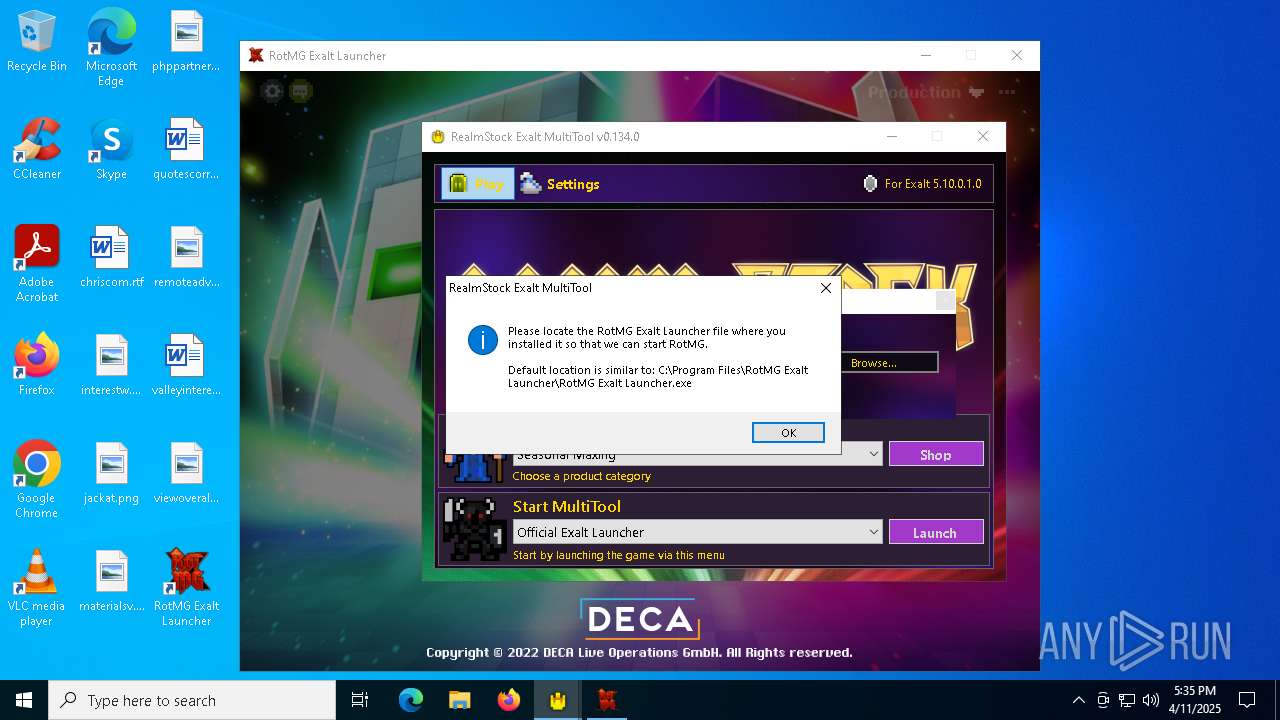
Task: Select phppartner file on desktop
Action: [186, 42]
